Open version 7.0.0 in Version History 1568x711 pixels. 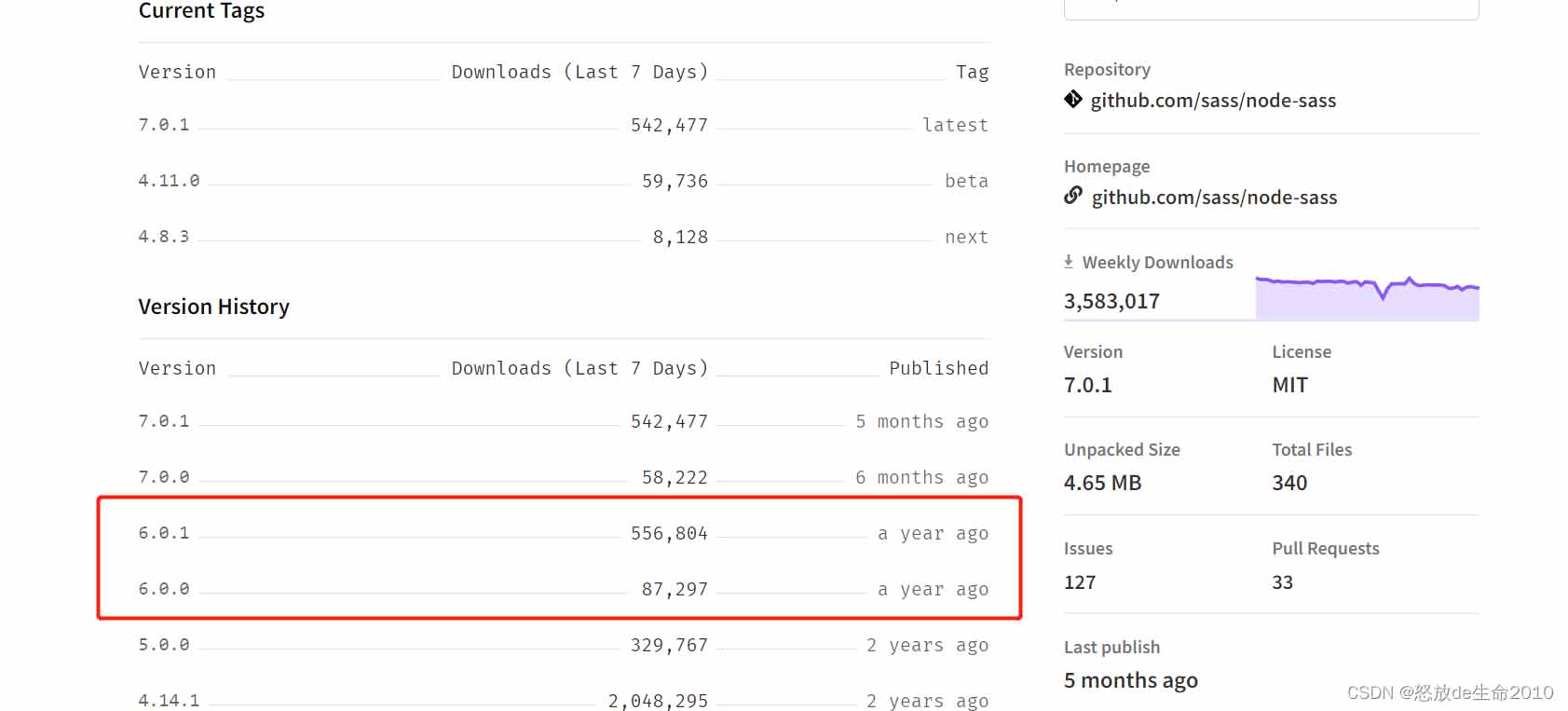[x=164, y=477]
